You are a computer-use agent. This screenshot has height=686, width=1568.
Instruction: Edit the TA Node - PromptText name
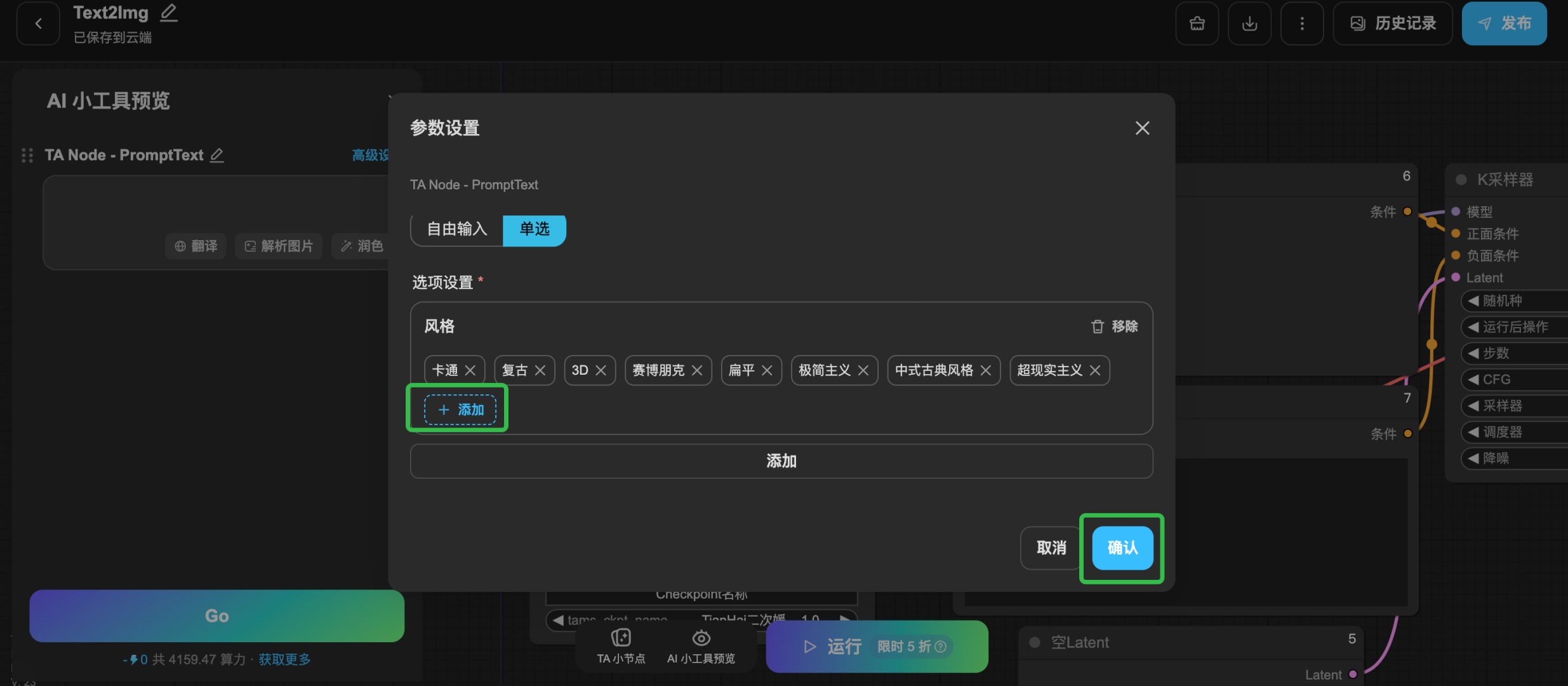(217, 155)
